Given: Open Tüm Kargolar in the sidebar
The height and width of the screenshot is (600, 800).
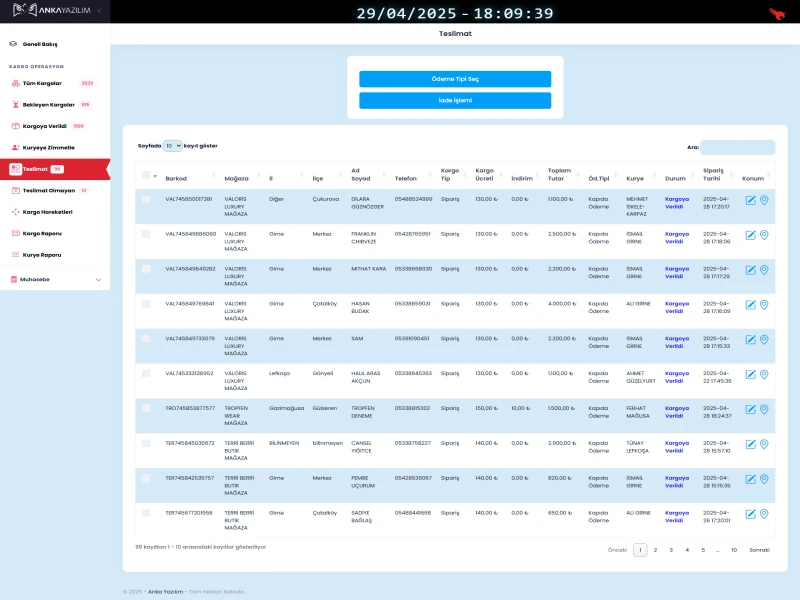Looking at the screenshot, I should coord(42,83).
